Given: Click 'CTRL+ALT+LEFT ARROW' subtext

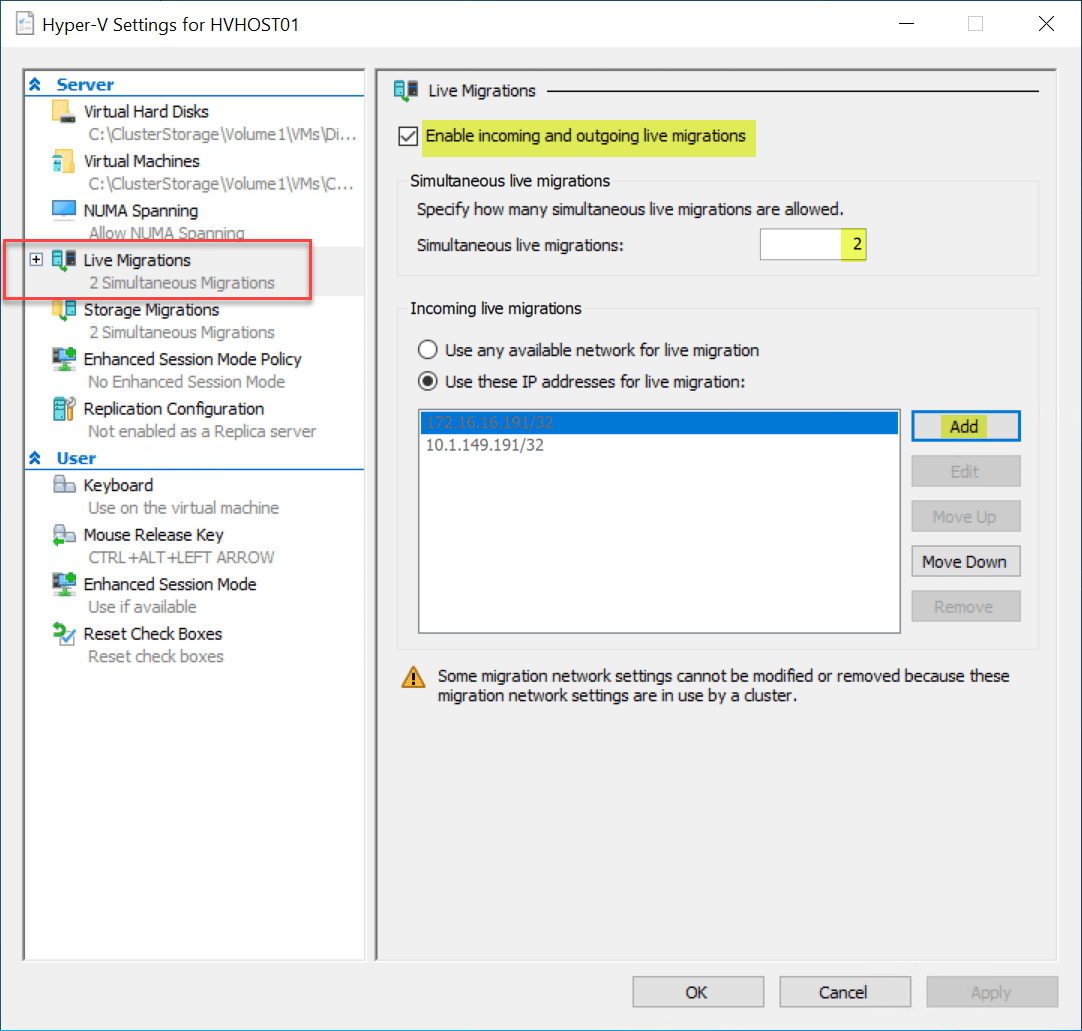Looking at the screenshot, I should [181, 558].
